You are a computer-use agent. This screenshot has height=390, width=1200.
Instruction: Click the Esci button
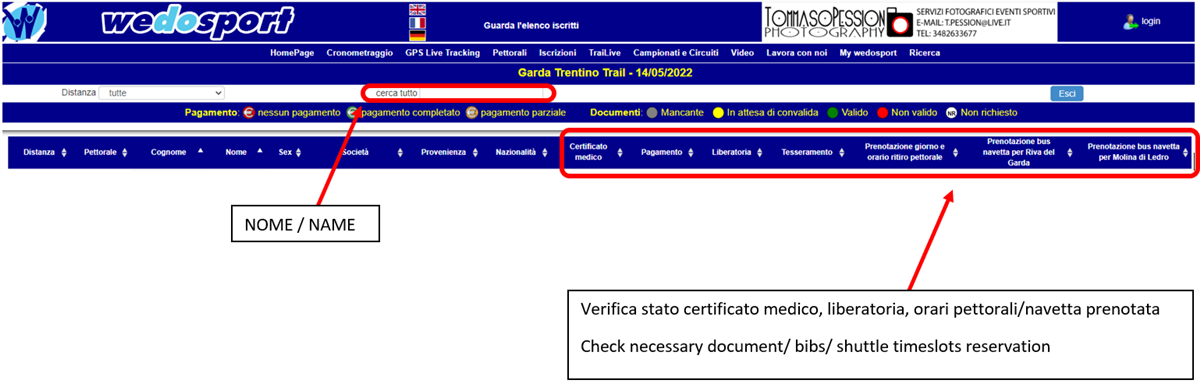coord(1067,93)
